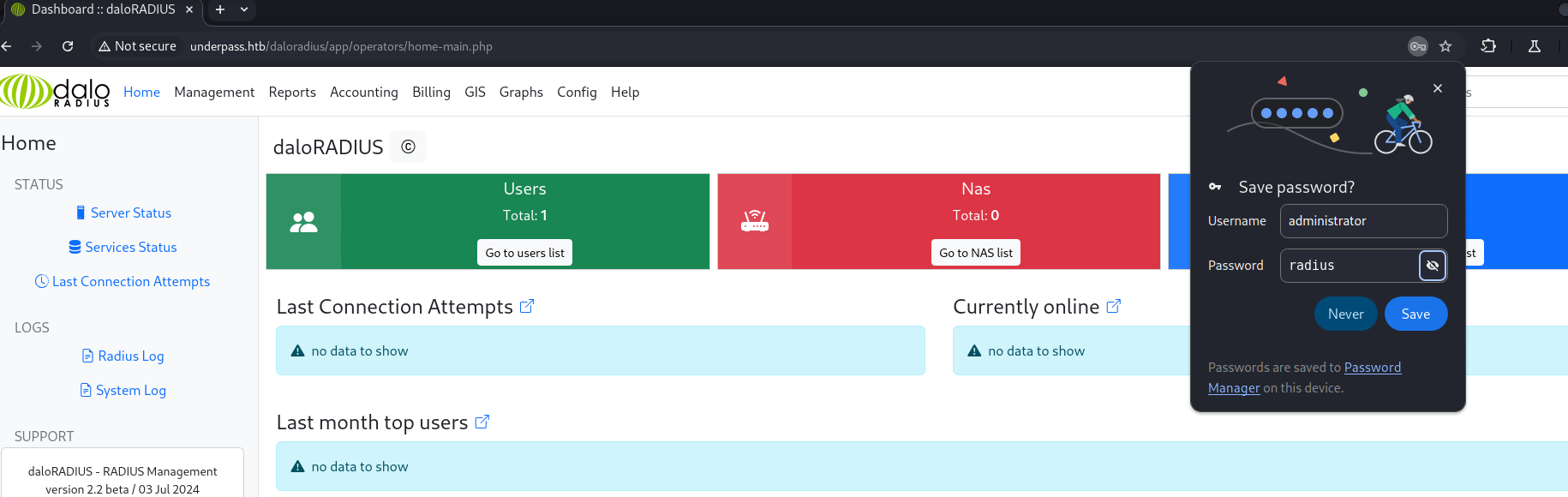Open the Reports menu

(x=292, y=92)
